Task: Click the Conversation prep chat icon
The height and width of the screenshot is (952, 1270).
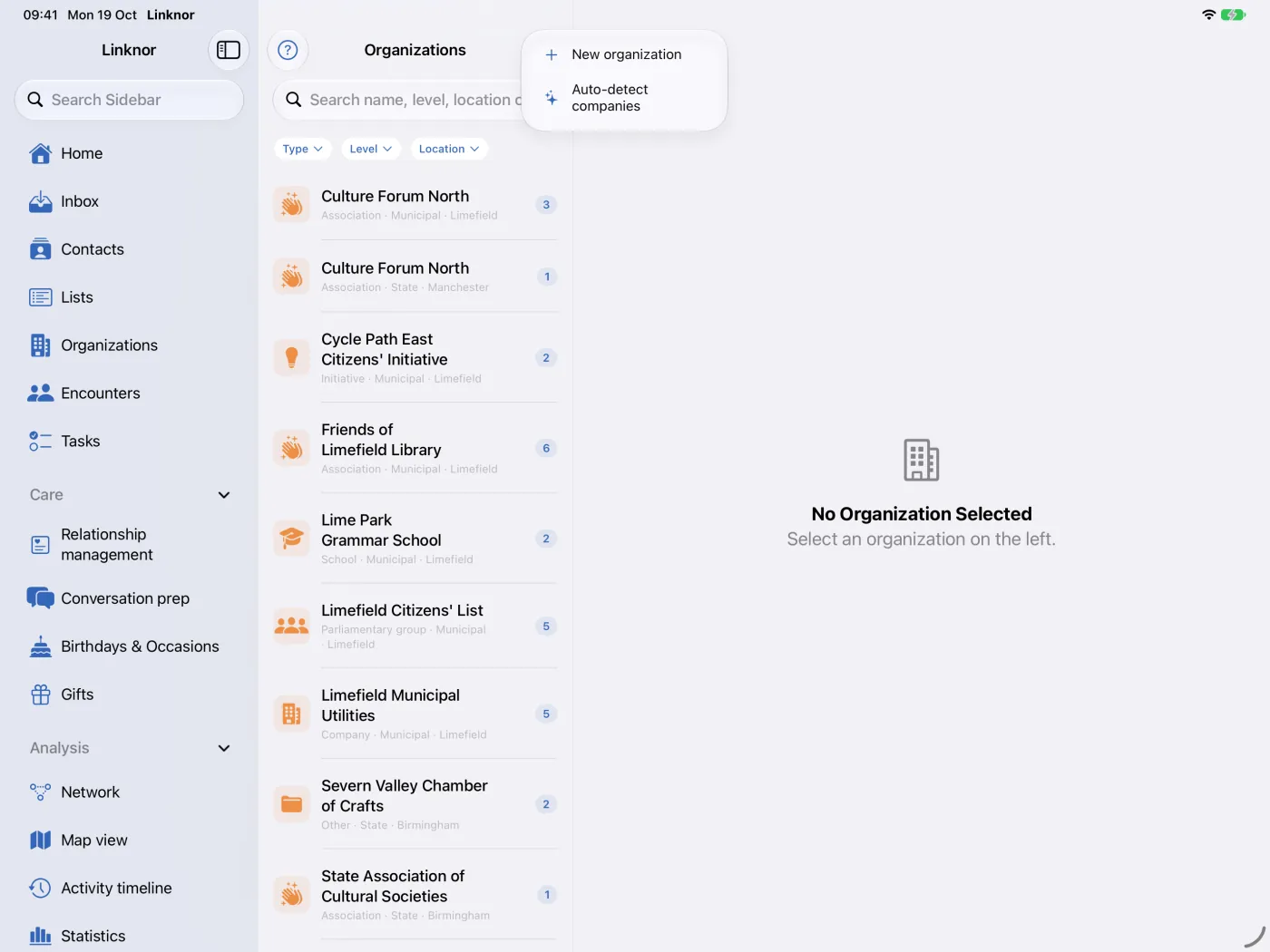Action: pos(41,598)
